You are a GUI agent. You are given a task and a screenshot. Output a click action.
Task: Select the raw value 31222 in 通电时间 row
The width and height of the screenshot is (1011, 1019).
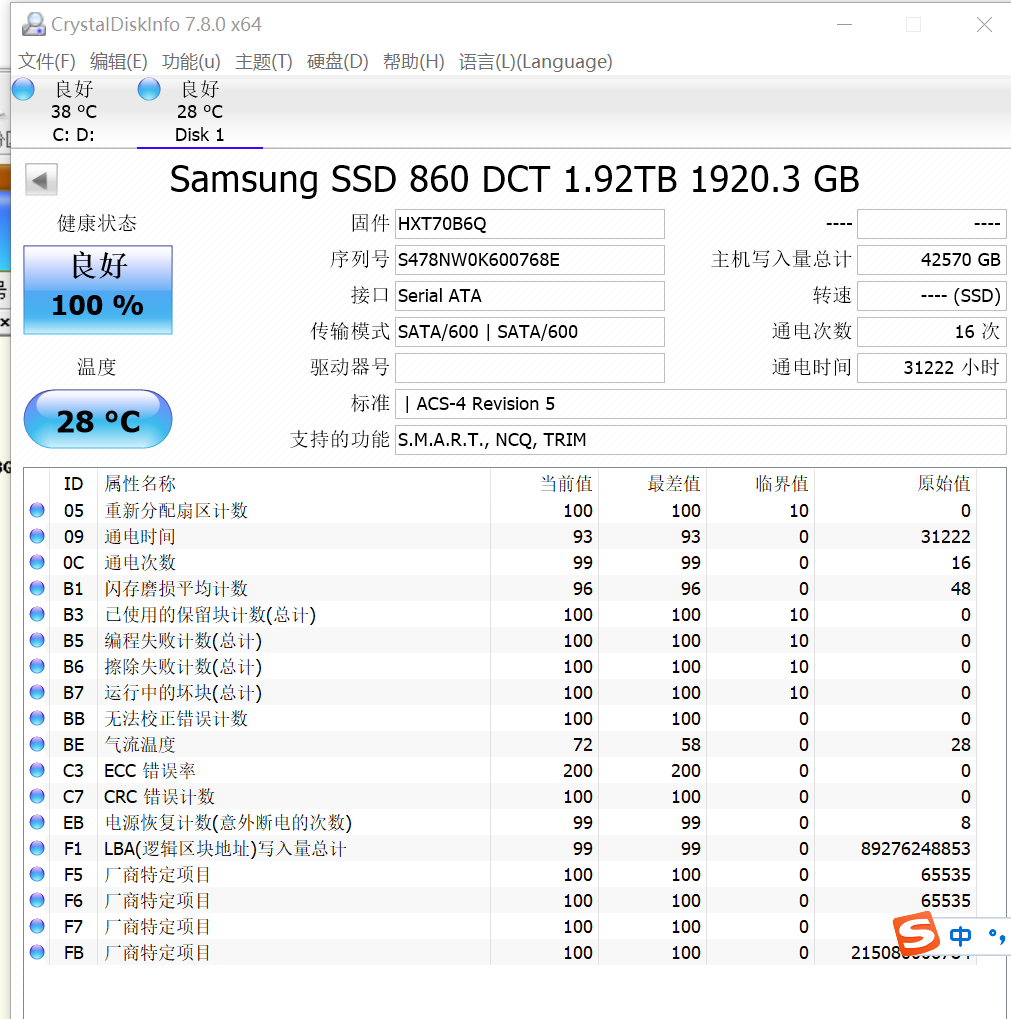click(945, 537)
